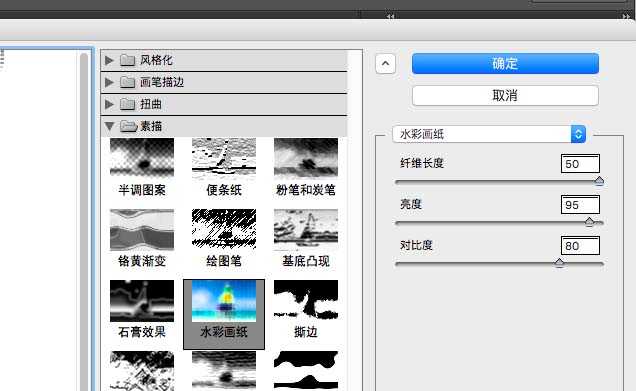Open the 水彩画纸 filter dropdown
This screenshot has height=391, width=636.
489,134
